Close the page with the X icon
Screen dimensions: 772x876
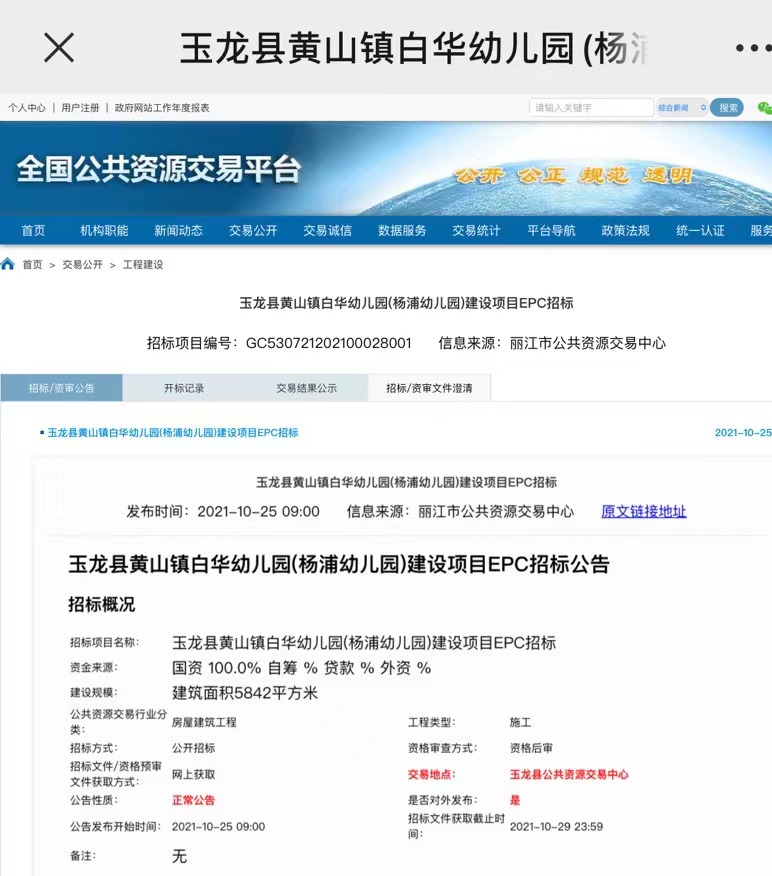coord(59,47)
